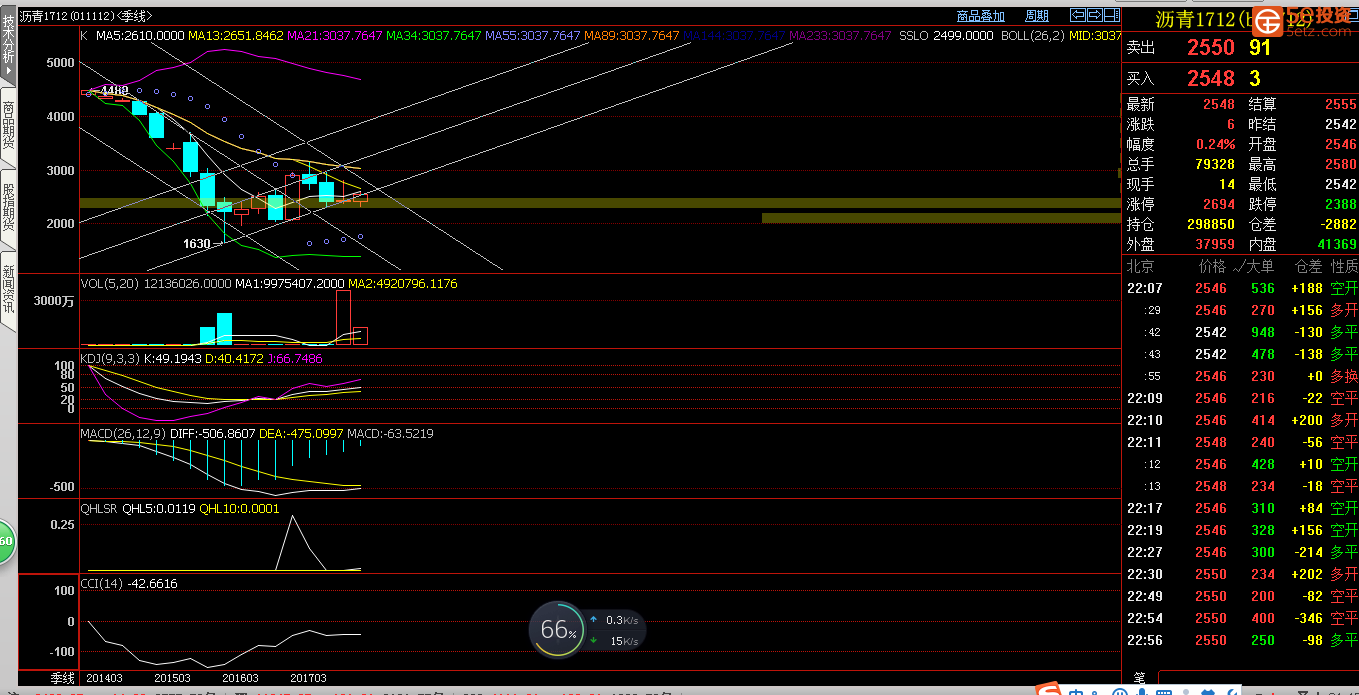The image size is (1359, 695).
Task: Click the 仓差 column header
Action: (x=1308, y=266)
